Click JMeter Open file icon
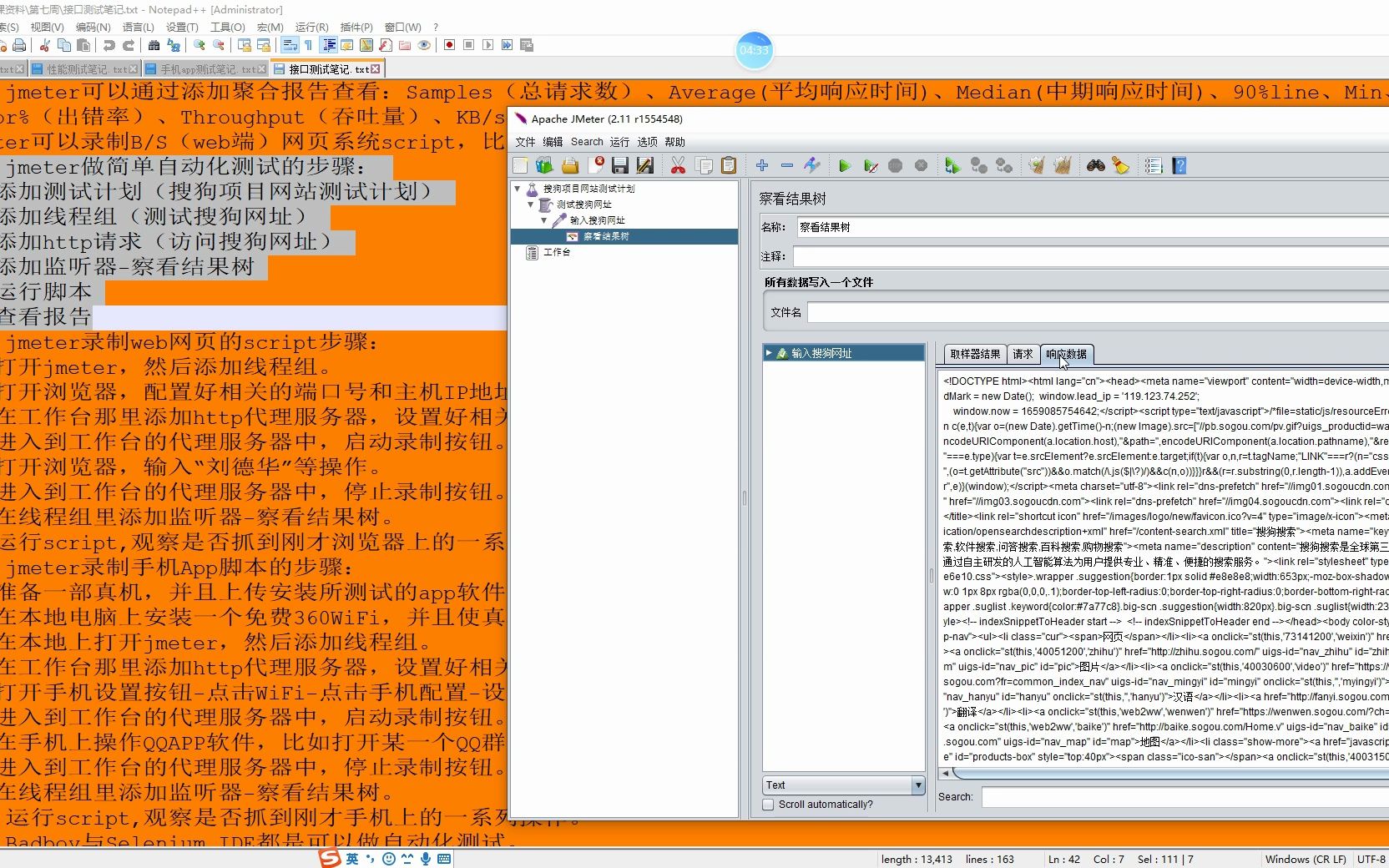Image resolution: width=1389 pixels, height=868 pixels. pyautogui.click(x=570, y=166)
